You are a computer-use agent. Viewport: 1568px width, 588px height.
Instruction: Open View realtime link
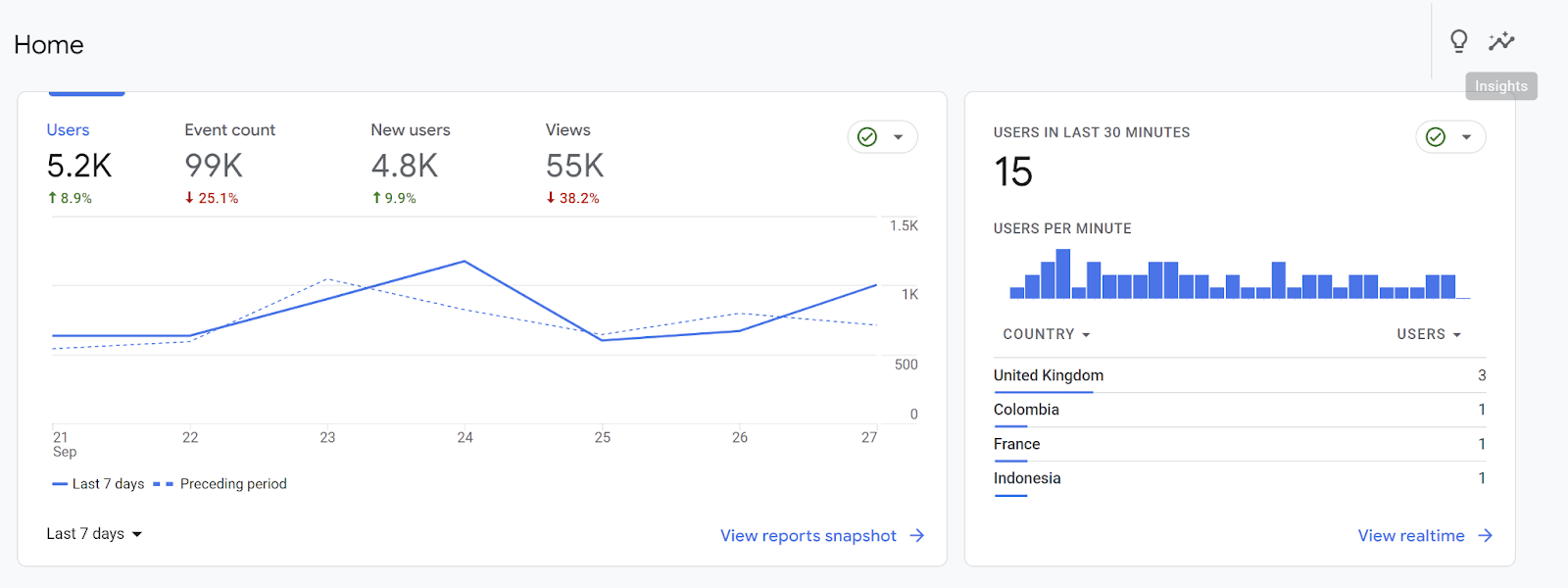coord(1411,536)
